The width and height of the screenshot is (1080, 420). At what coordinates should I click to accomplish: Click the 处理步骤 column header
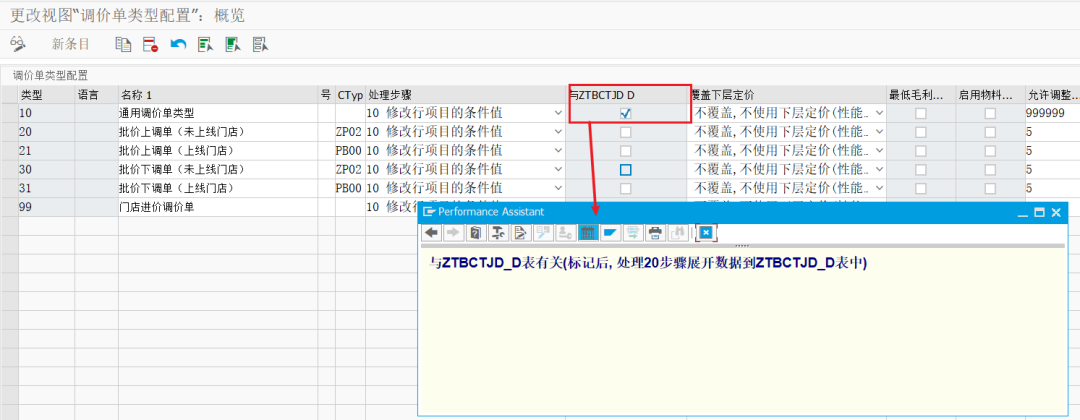(x=465, y=95)
